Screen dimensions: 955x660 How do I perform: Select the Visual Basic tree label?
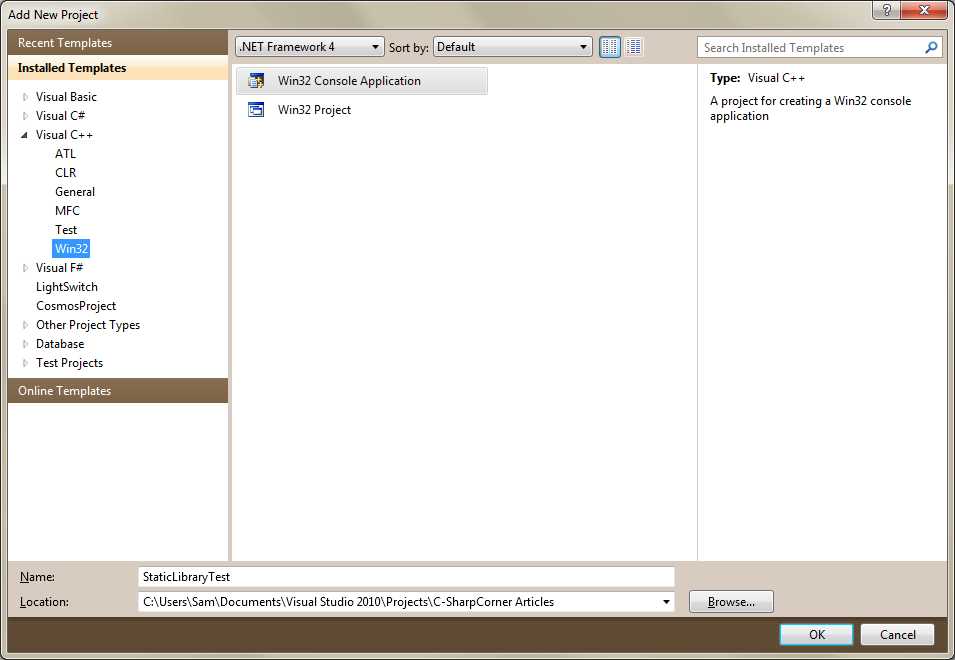coord(66,97)
